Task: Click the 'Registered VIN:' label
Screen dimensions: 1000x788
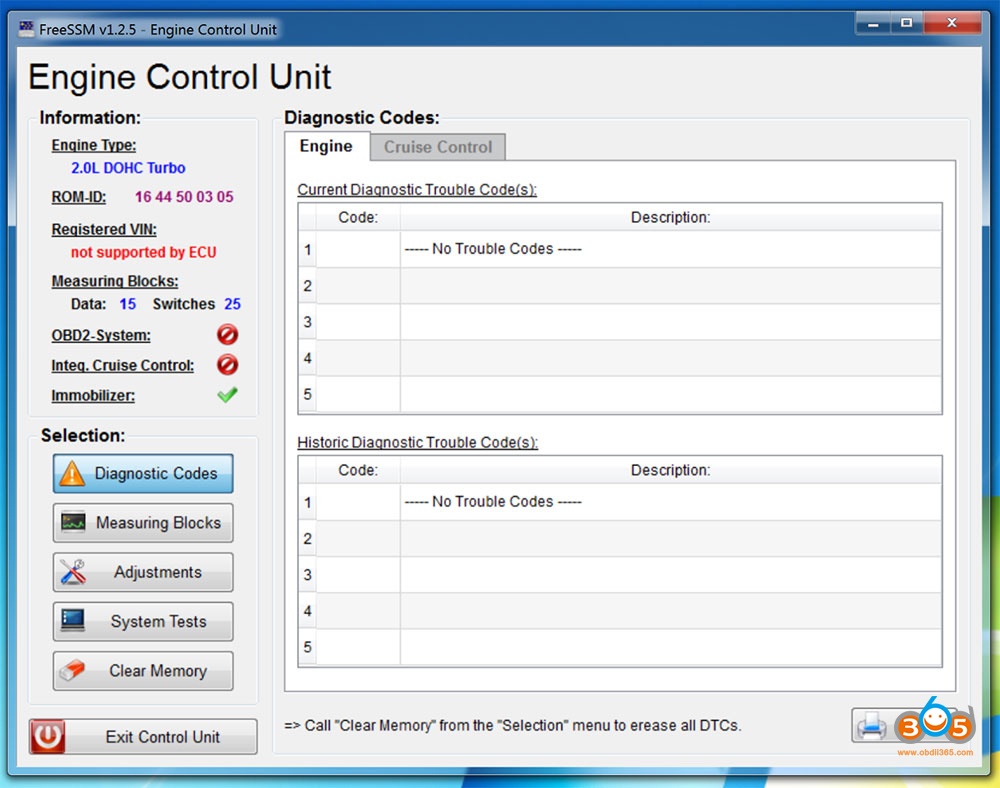Action: click(104, 230)
